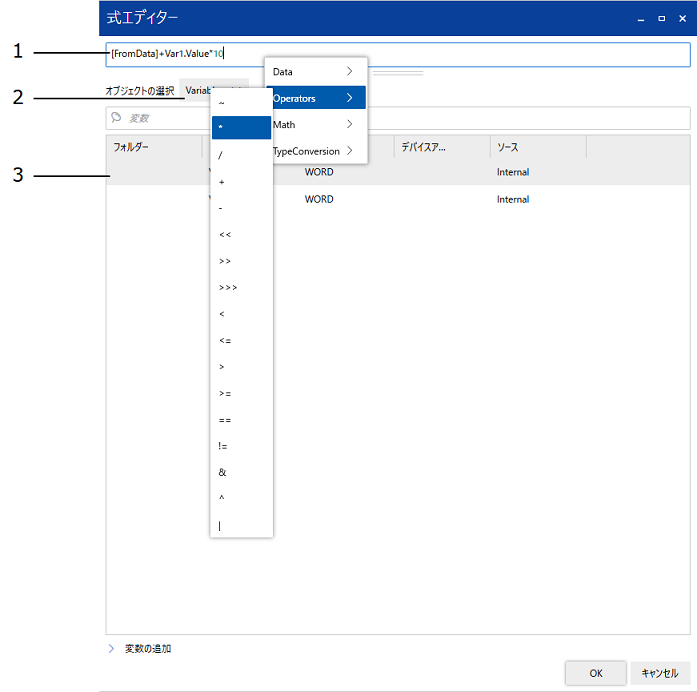Sort by the ソース column header

[537, 147]
